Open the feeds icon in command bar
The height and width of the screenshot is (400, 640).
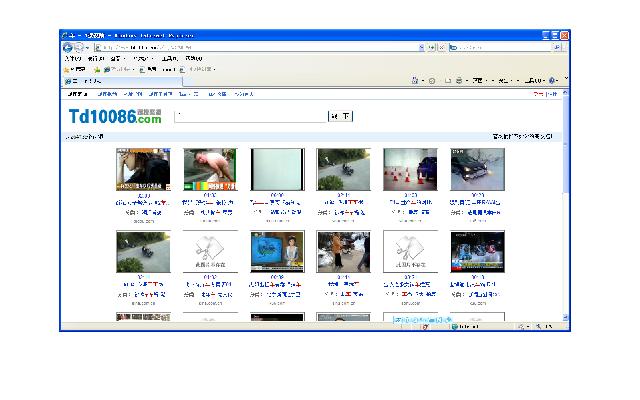click(432, 81)
